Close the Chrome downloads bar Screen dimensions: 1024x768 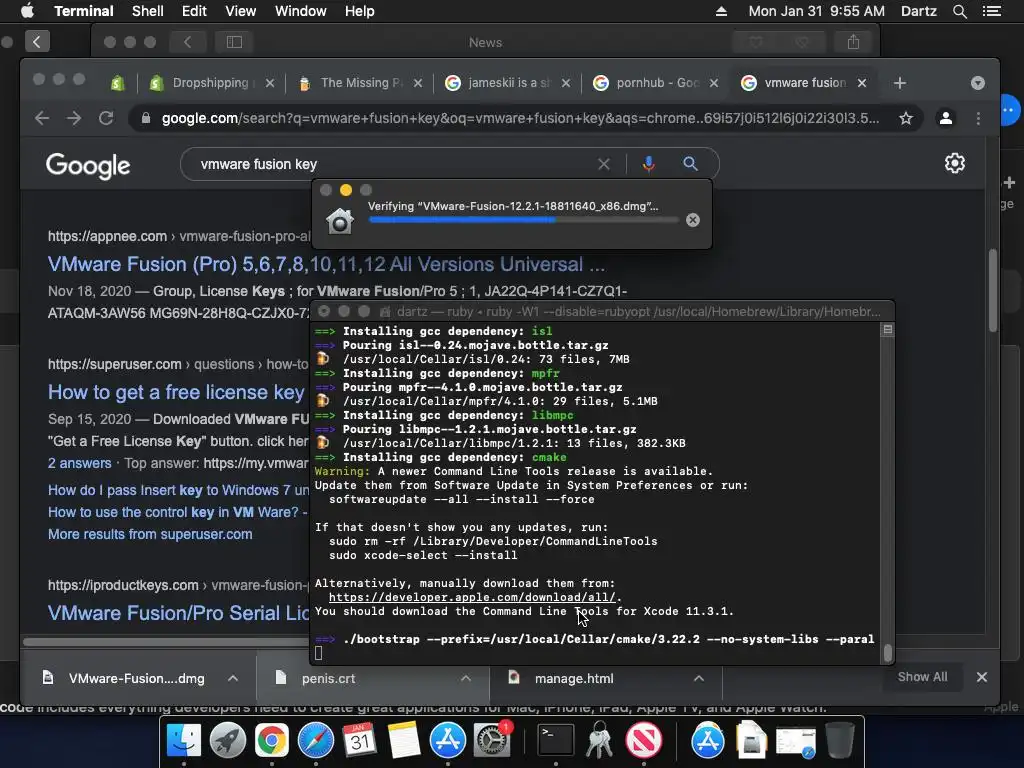(982, 677)
